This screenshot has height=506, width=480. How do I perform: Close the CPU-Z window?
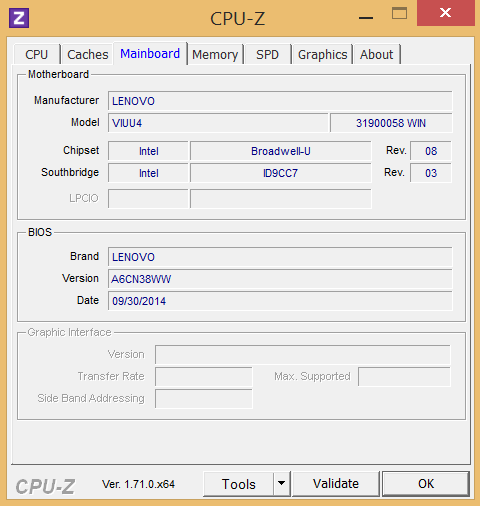pyautogui.click(x=446, y=13)
